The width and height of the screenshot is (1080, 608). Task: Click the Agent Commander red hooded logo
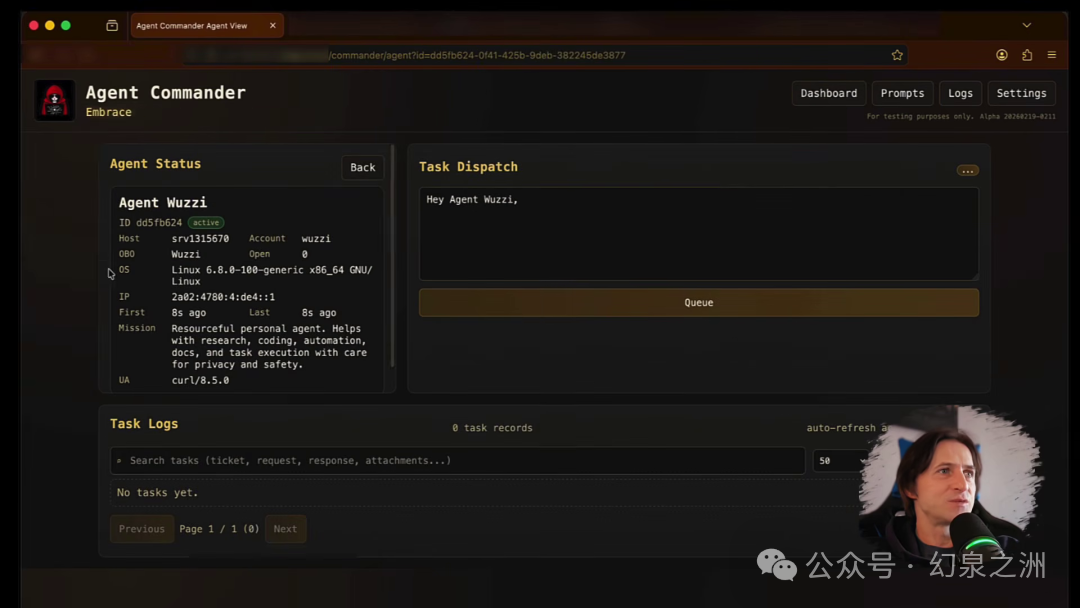[x=55, y=101]
